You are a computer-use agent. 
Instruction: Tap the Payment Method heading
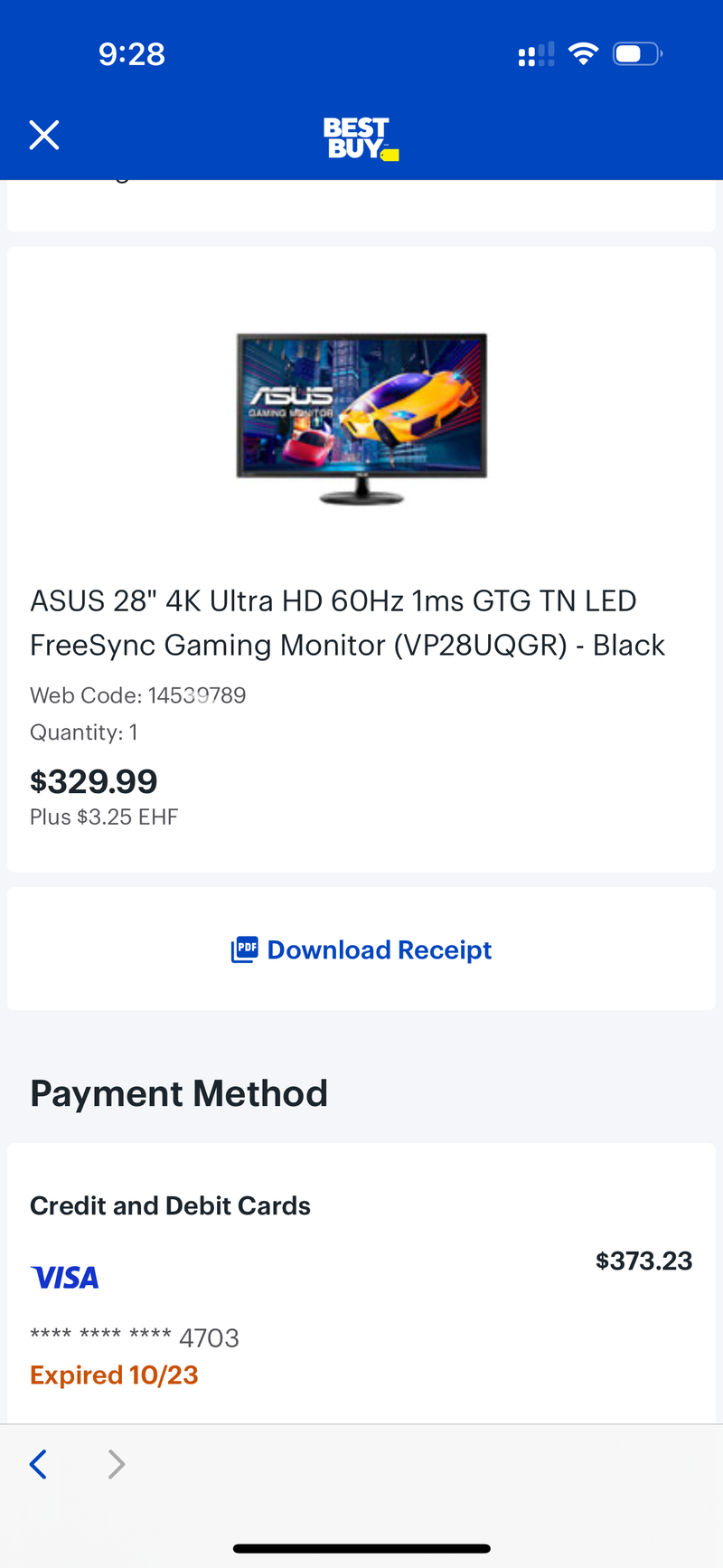click(179, 1093)
